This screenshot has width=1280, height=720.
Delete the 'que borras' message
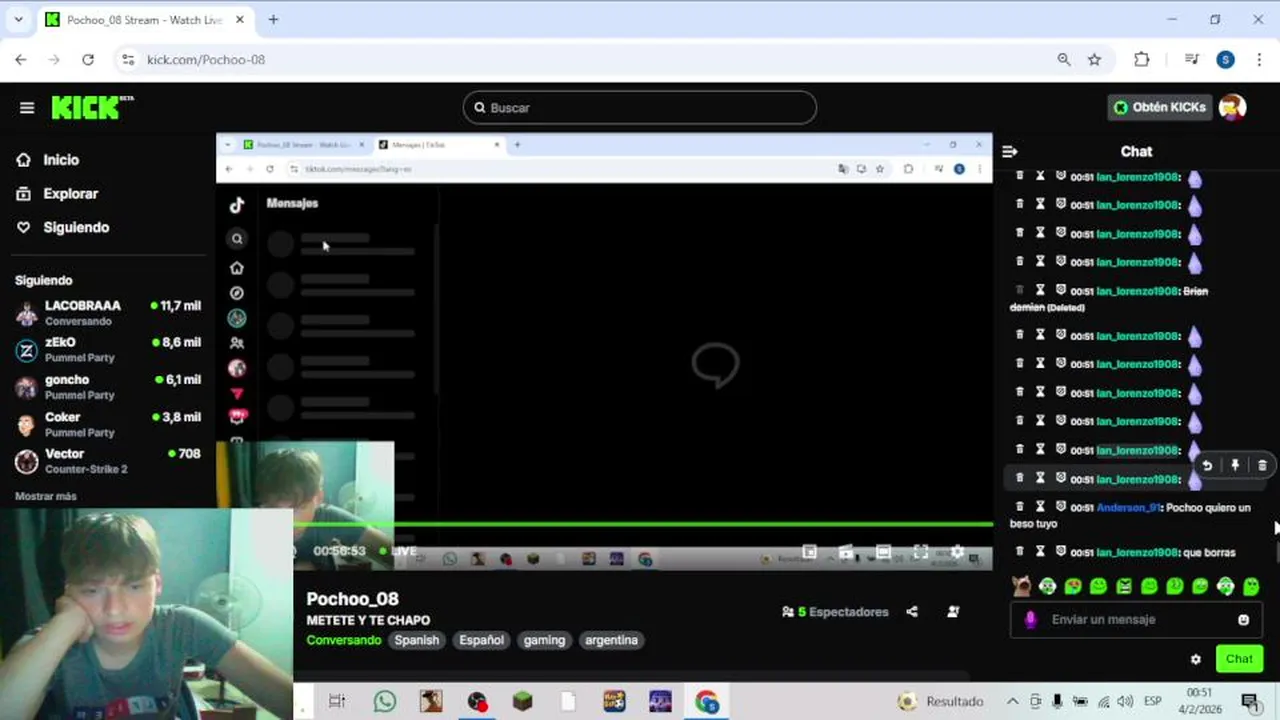1020,551
